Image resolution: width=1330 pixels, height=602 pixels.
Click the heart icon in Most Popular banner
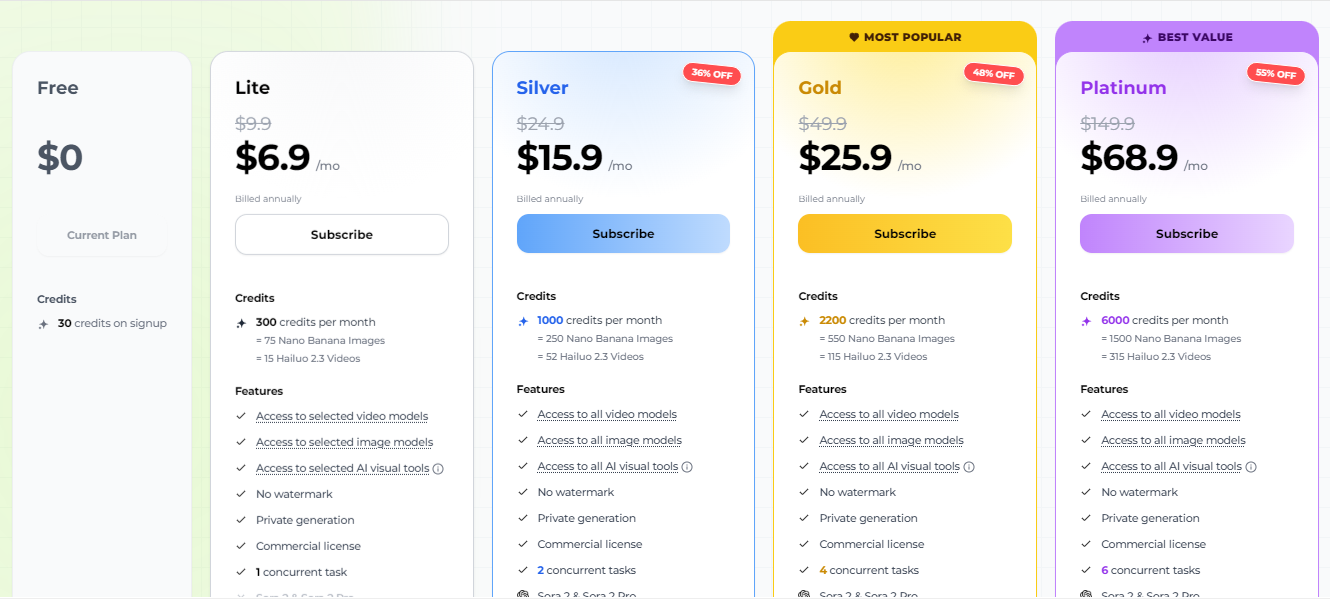[x=854, y=37]
